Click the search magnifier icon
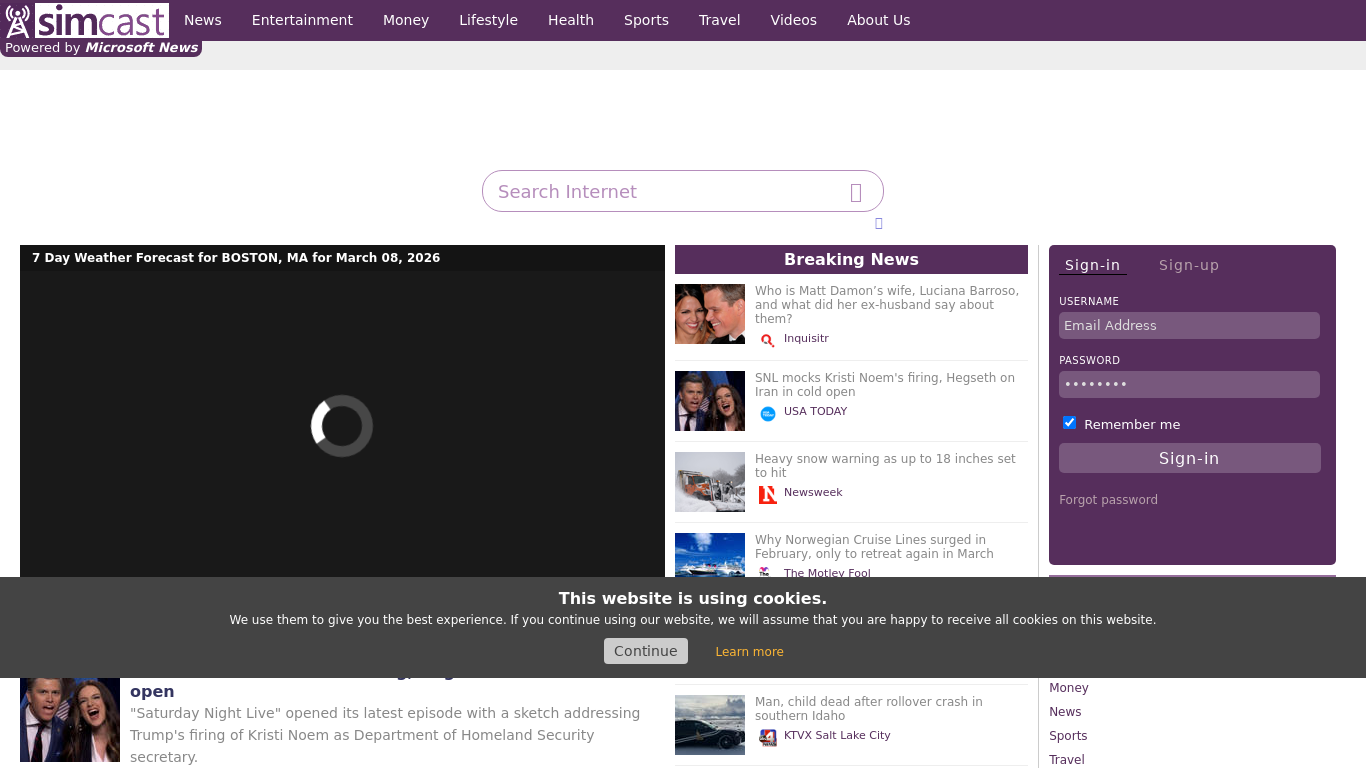Image resolution: width=1366 pixels, height=768 pixels. pos(856,192)
